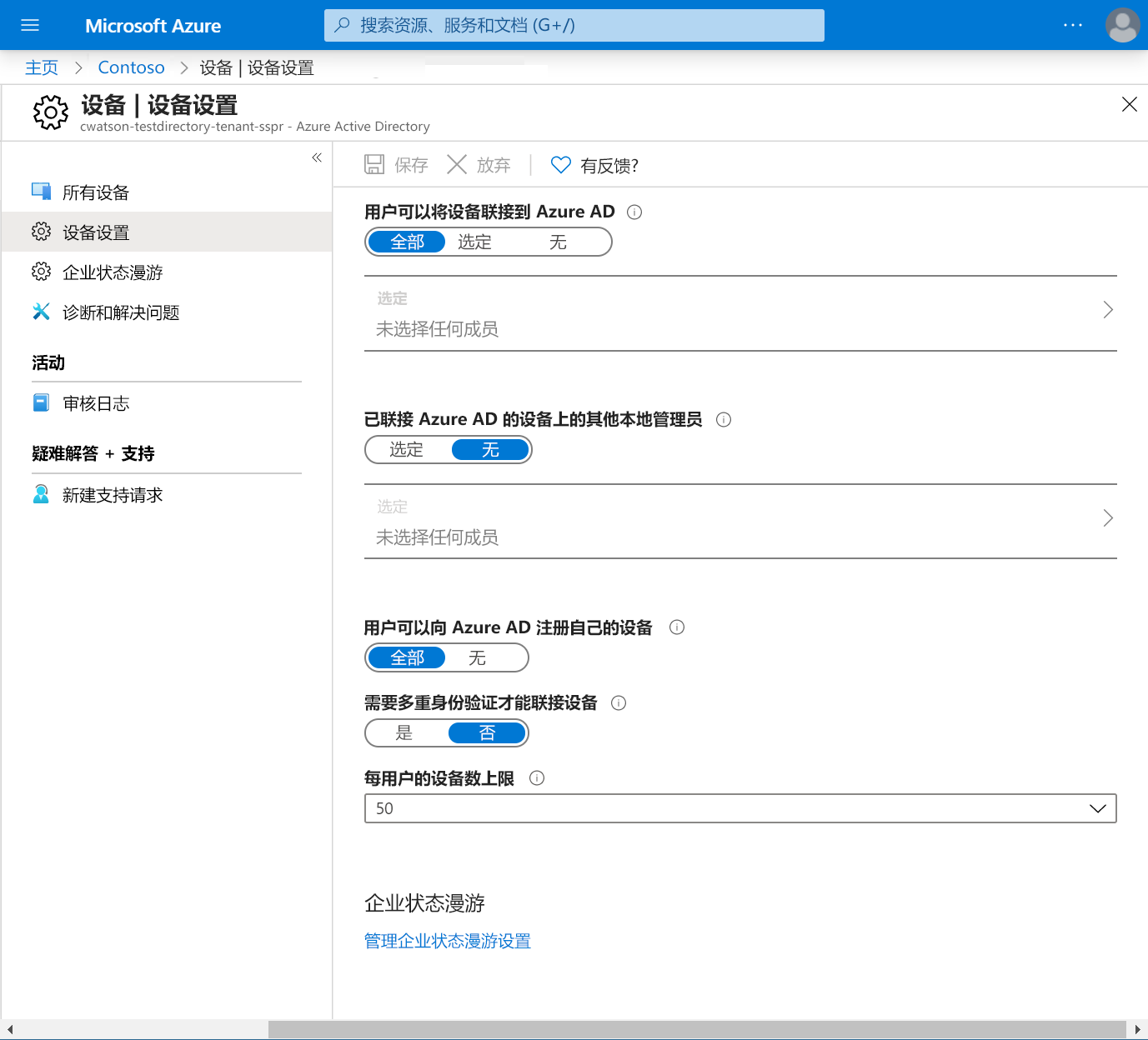The image size is (1148, 1040).
Task: Click the 新建支持请求 person icon
Action: pos(41,494)
